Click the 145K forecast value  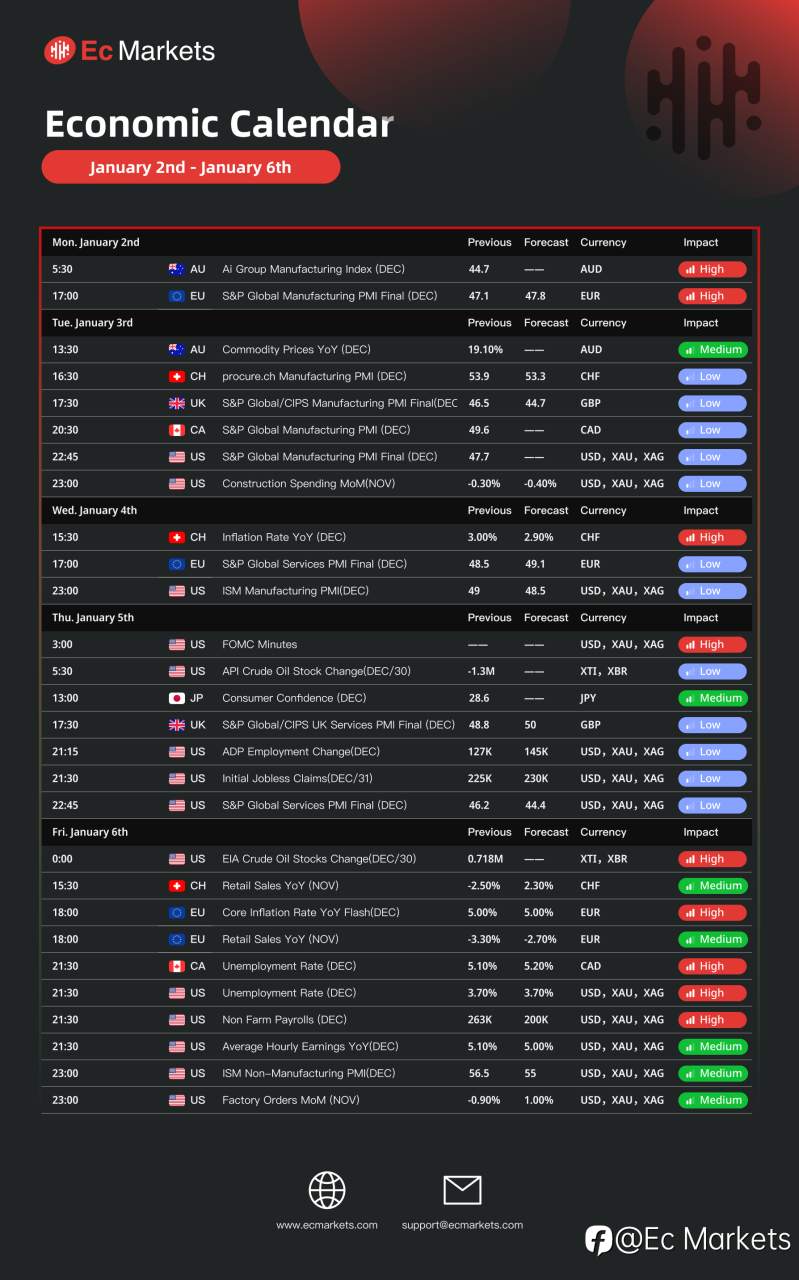(537, 751)
